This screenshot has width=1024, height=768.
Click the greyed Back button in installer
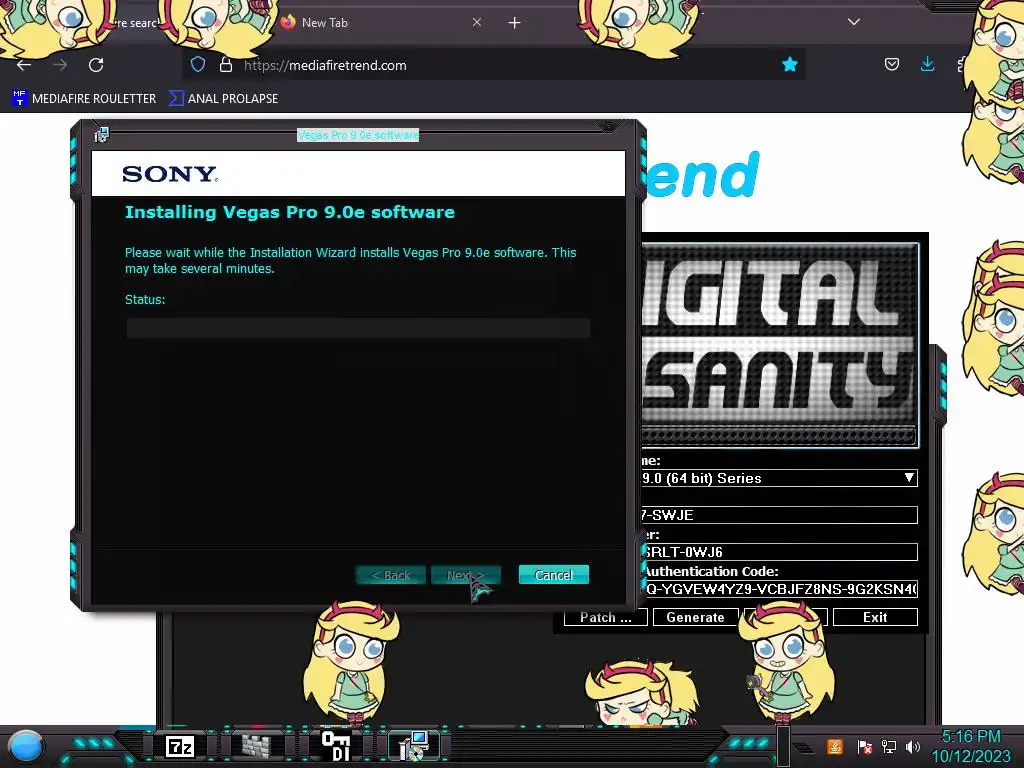tap(391, 575)
